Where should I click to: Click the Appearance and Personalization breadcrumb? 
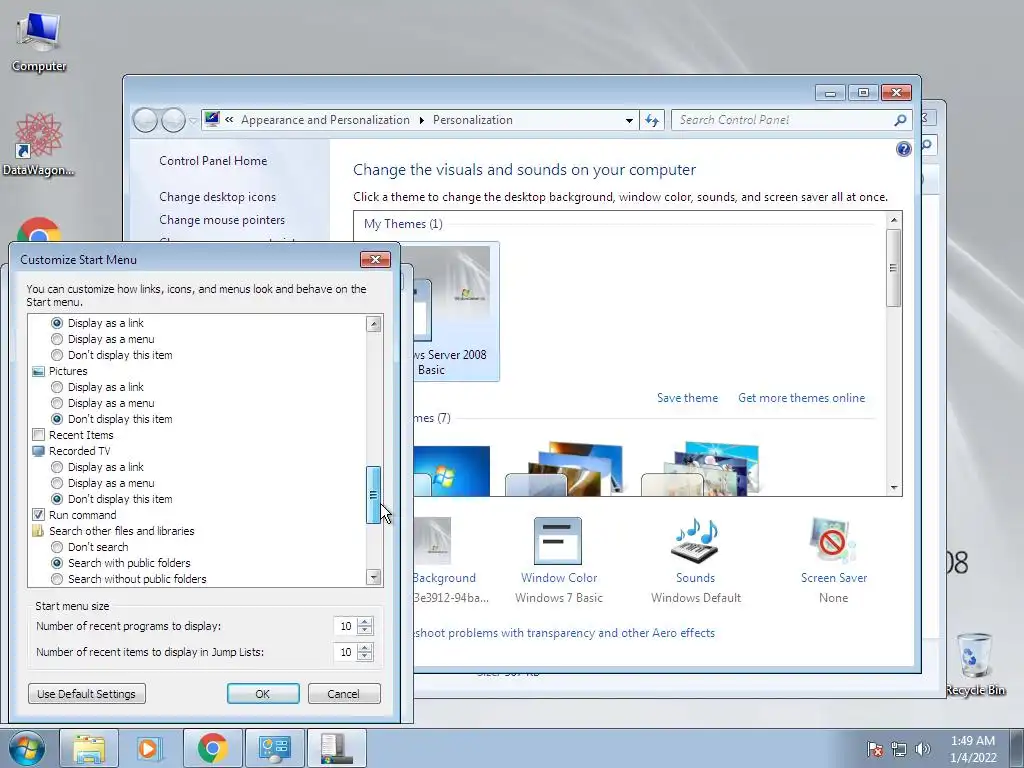[325, 120]
